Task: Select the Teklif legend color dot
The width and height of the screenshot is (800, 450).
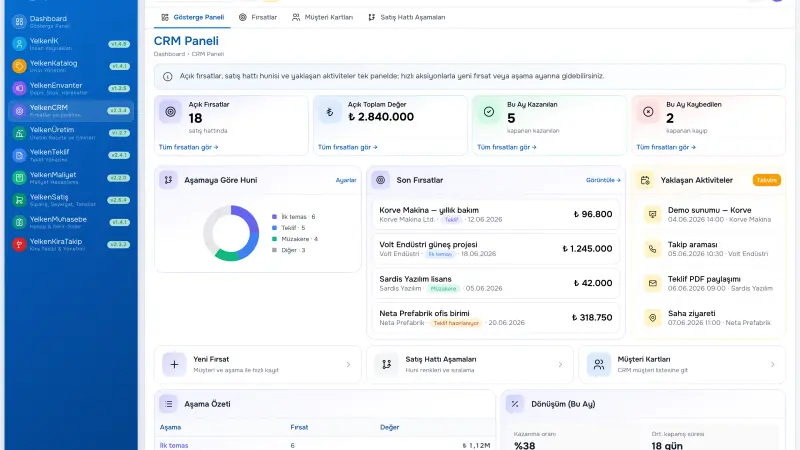Action: tap(274, 228)
